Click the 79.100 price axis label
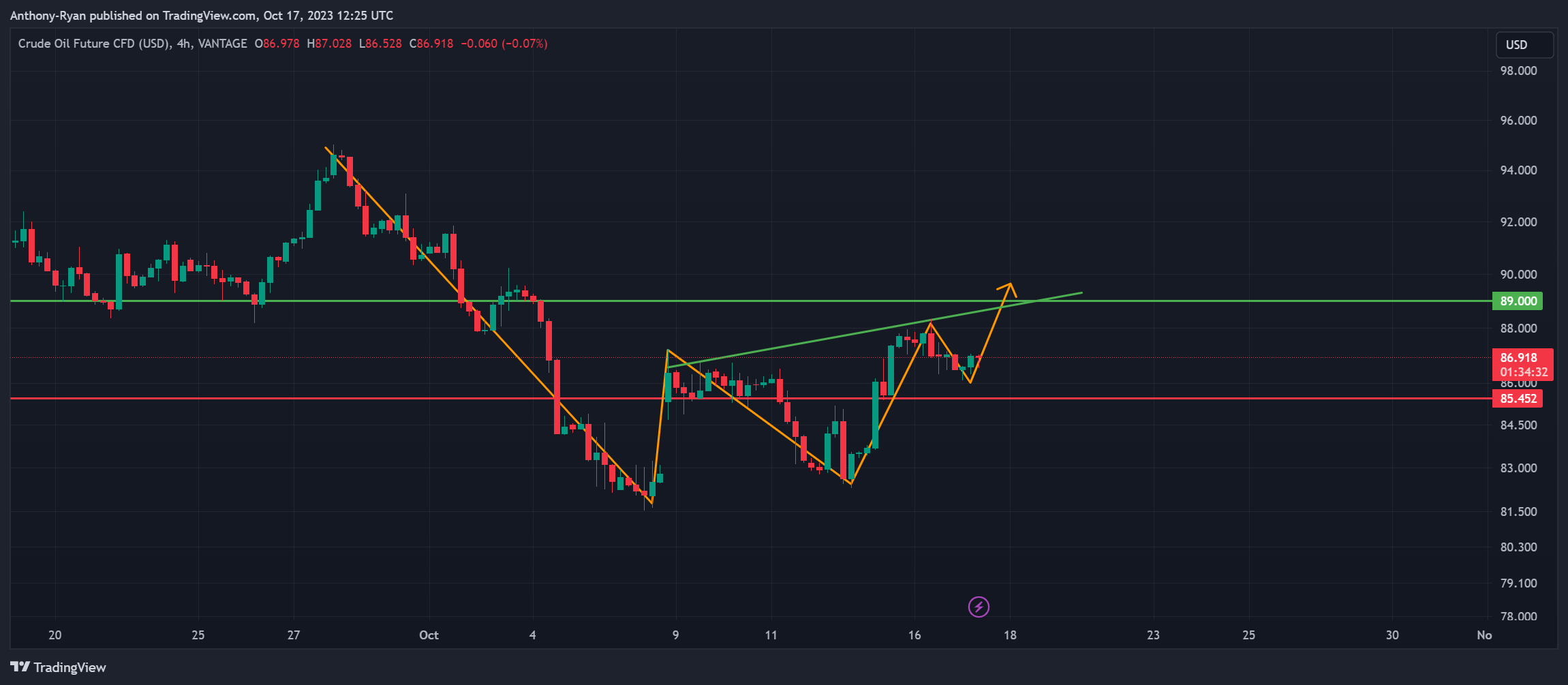 pyautogui.click(x=1518, y=583)
